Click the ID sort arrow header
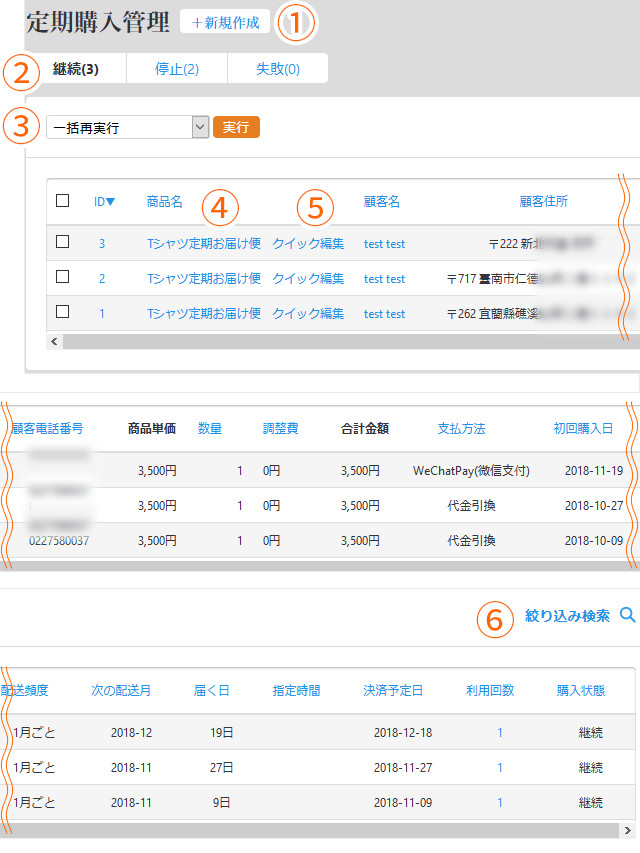Screen dimensions: 640x853 tap(104, 201)
